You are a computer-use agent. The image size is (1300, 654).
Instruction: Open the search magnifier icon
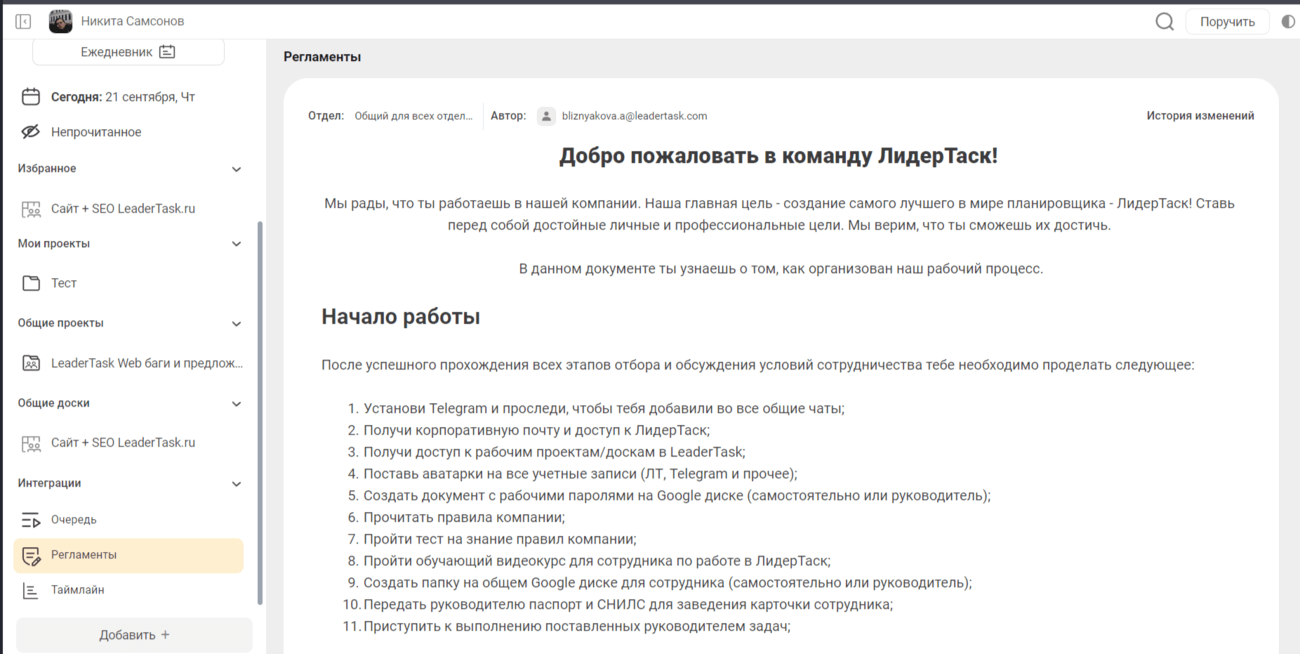pos(1164,21)
